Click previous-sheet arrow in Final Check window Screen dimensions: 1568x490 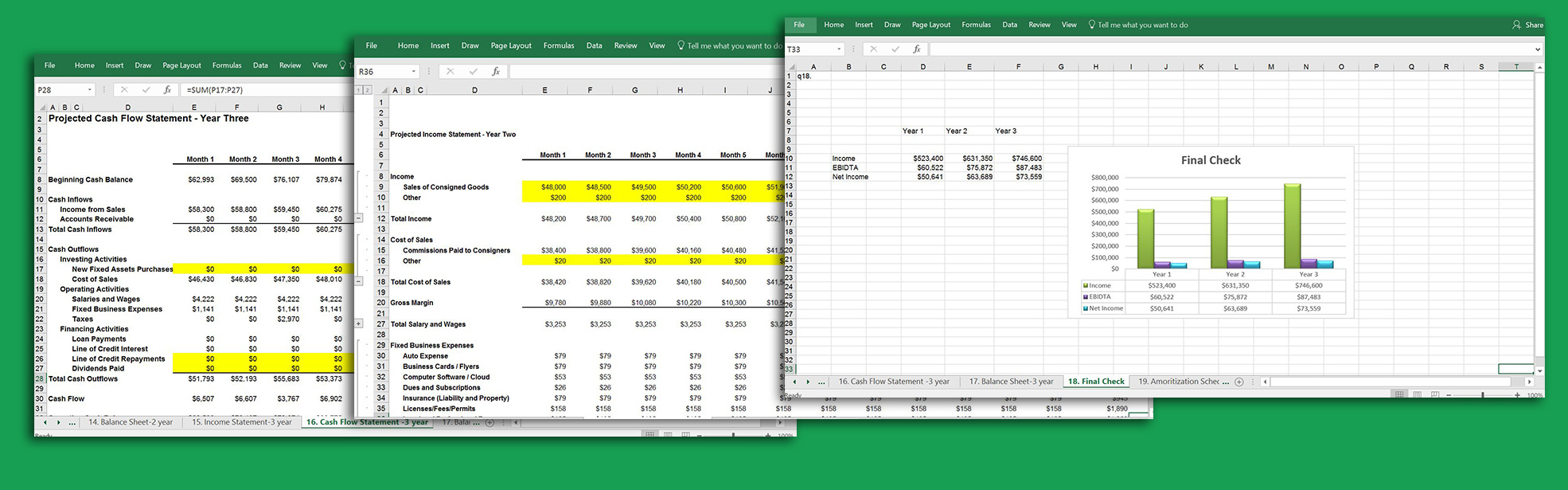point(794,382)
